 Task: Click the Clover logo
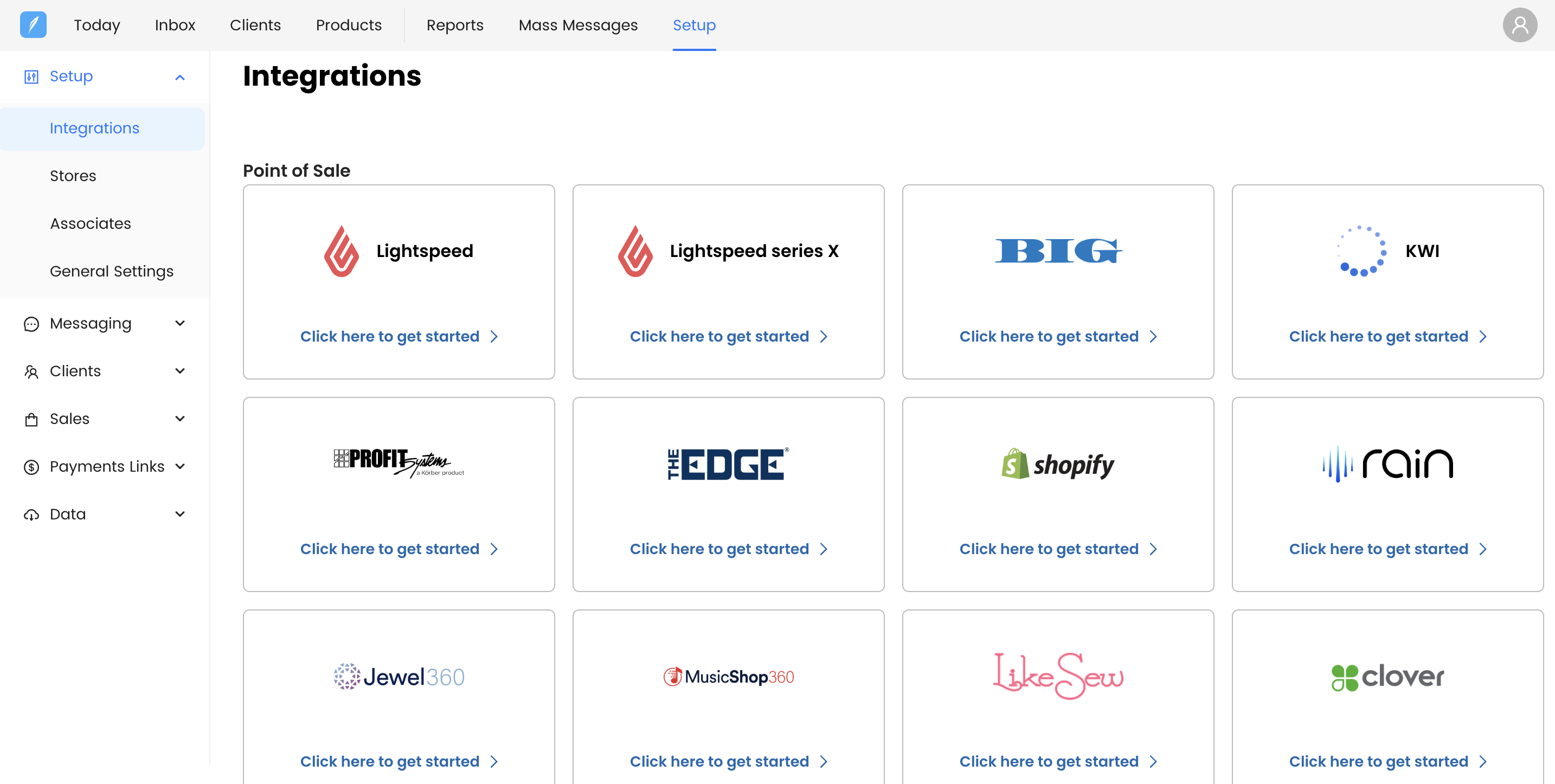[x=1388, y=677]
